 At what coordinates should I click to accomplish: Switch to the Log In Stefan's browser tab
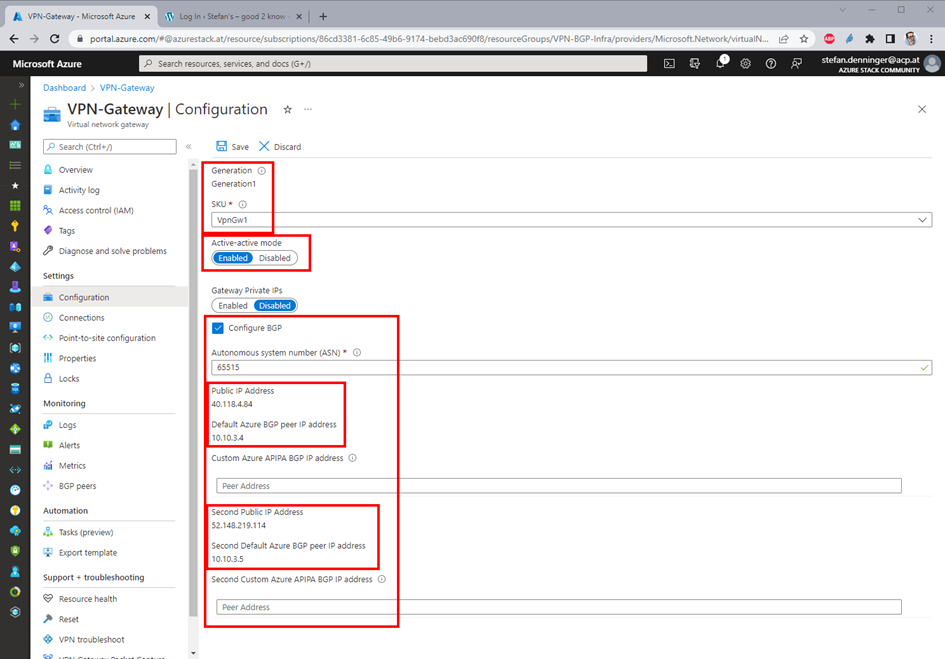[x=234, y=16]
